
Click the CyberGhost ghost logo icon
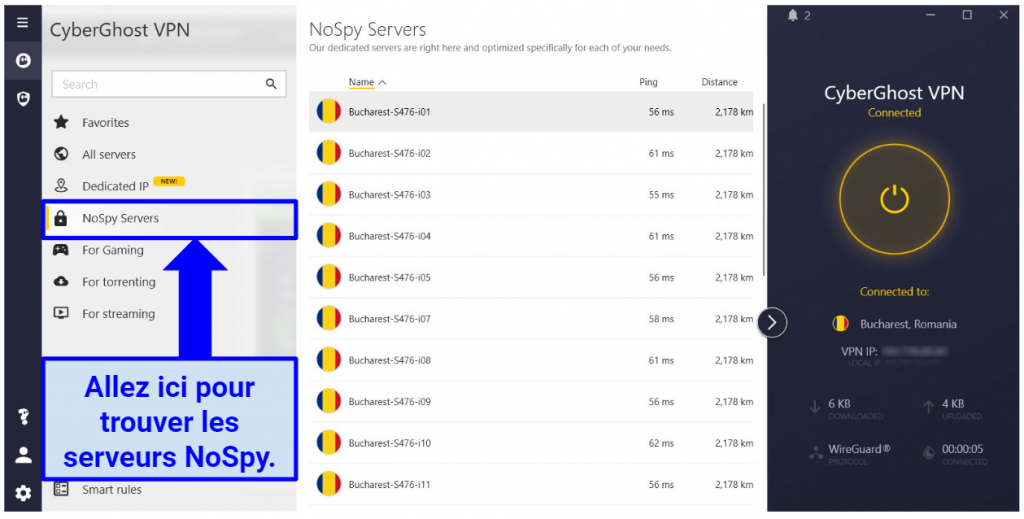pyautogui.click(x=23, y=61)
